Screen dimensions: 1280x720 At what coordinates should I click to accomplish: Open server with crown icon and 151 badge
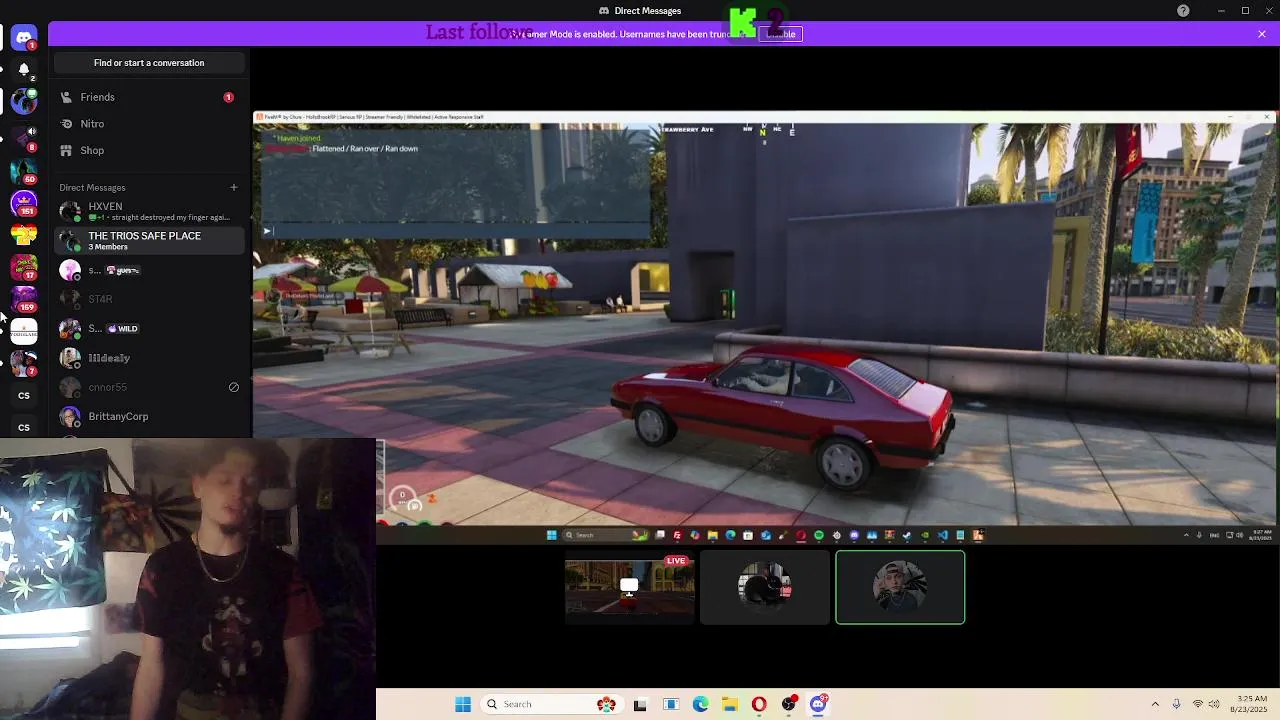pyautogui.click(x=24, y=203)
